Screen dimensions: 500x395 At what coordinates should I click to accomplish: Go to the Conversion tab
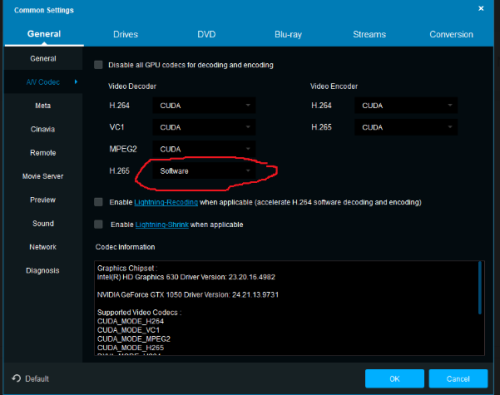[451, 34]
